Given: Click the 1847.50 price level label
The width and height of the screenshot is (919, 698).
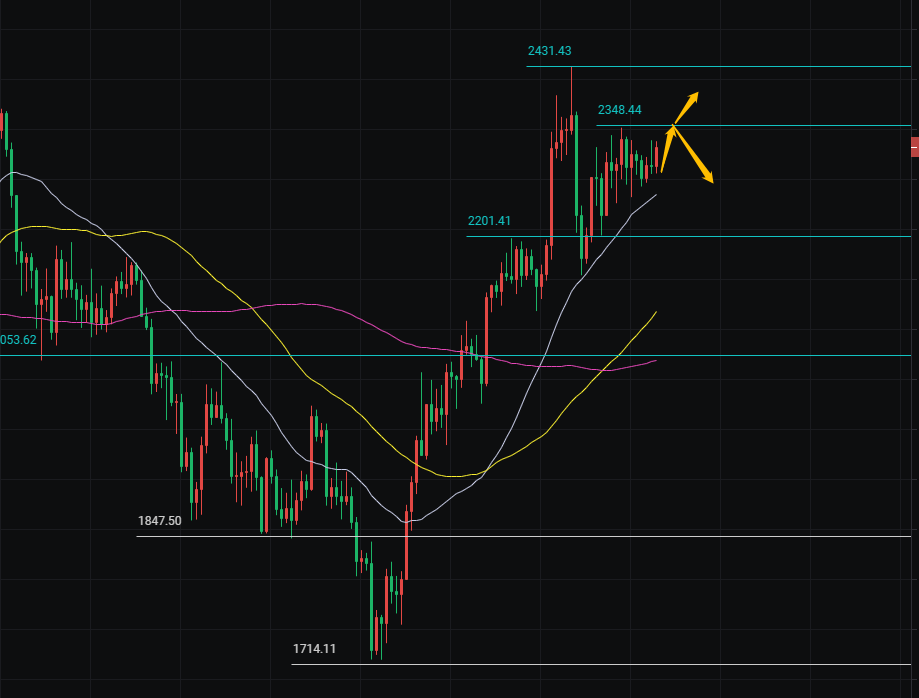Looking at the screenshot, I should 160,521.
